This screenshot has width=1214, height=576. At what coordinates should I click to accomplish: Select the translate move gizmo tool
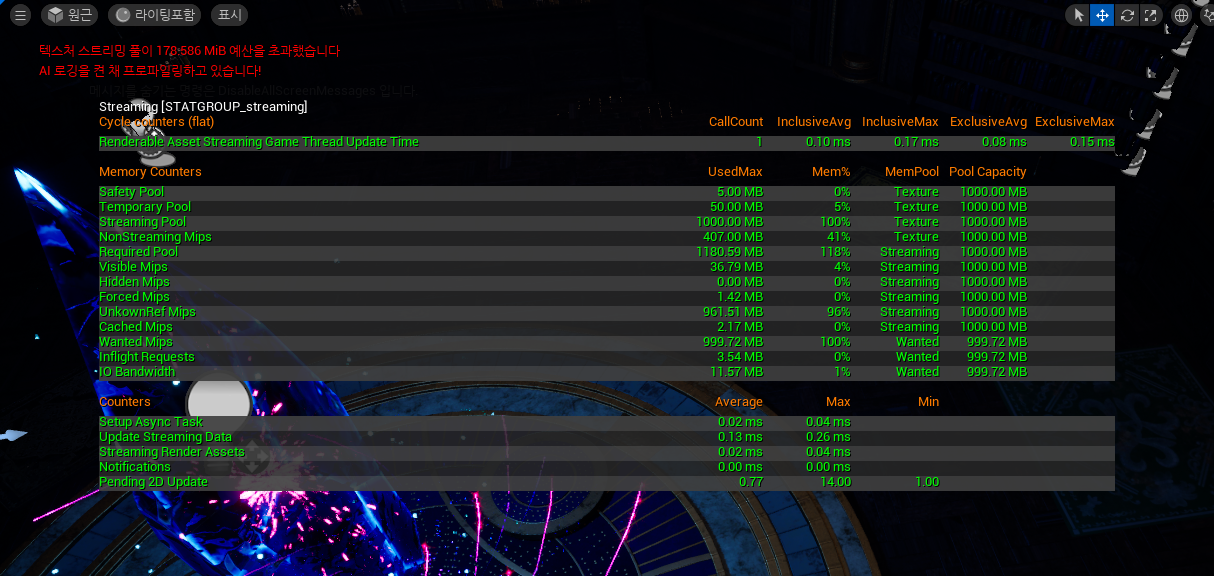1102,15
